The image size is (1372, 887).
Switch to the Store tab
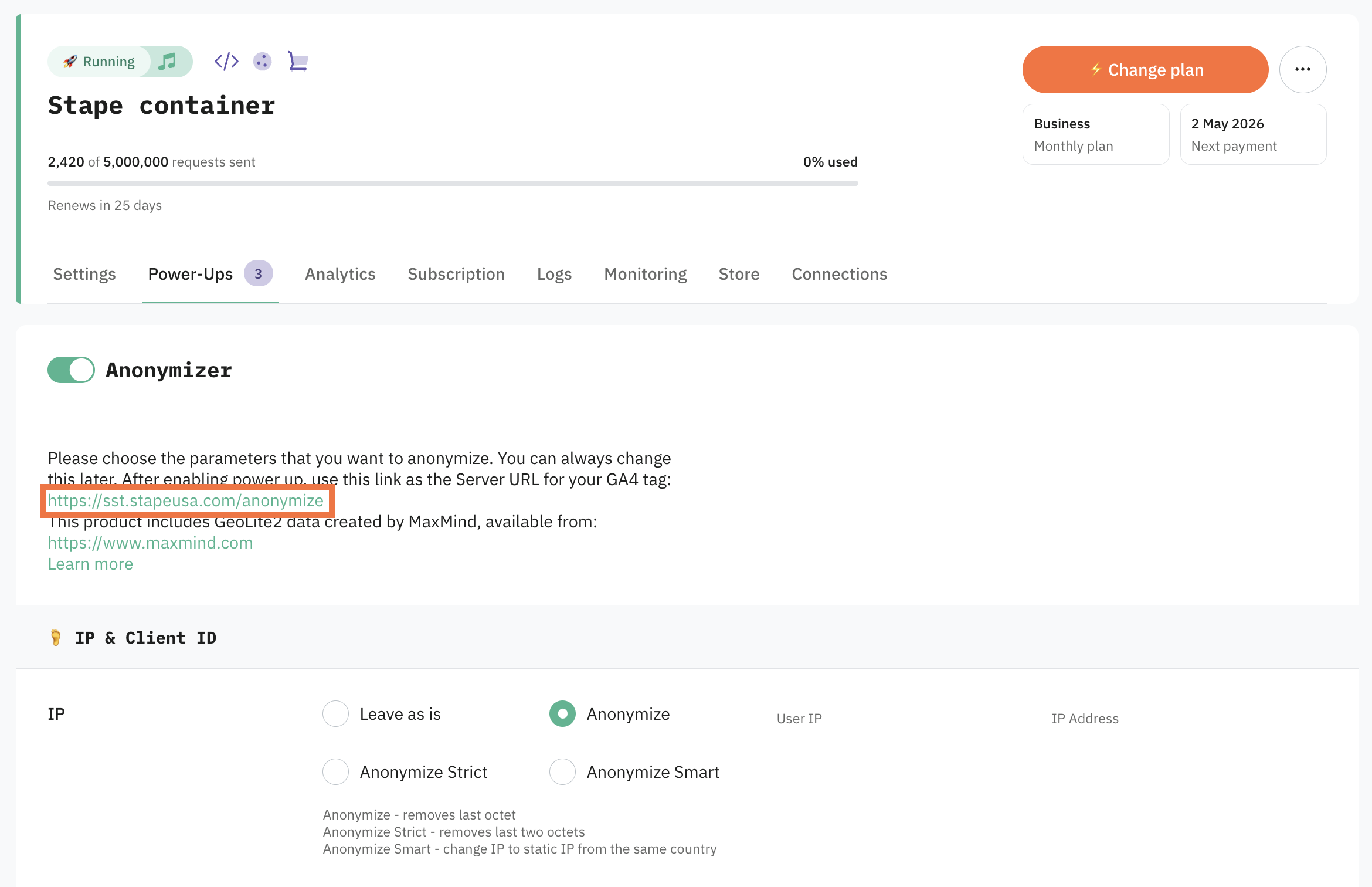739,274
